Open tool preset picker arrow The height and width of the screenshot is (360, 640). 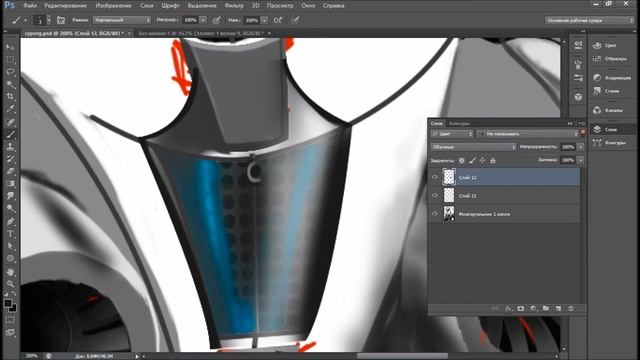pos(25,20)
